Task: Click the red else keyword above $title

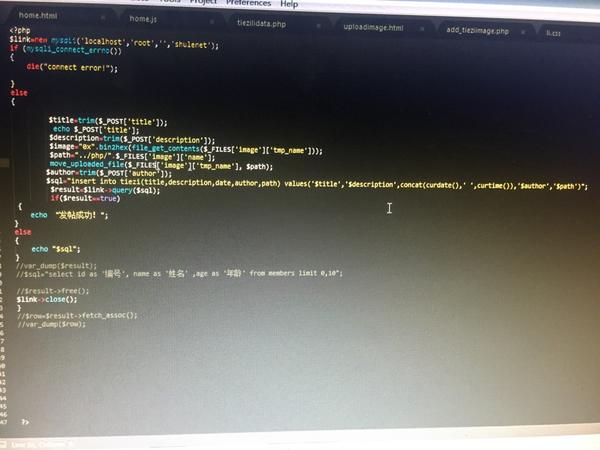Action: (19, 93)
